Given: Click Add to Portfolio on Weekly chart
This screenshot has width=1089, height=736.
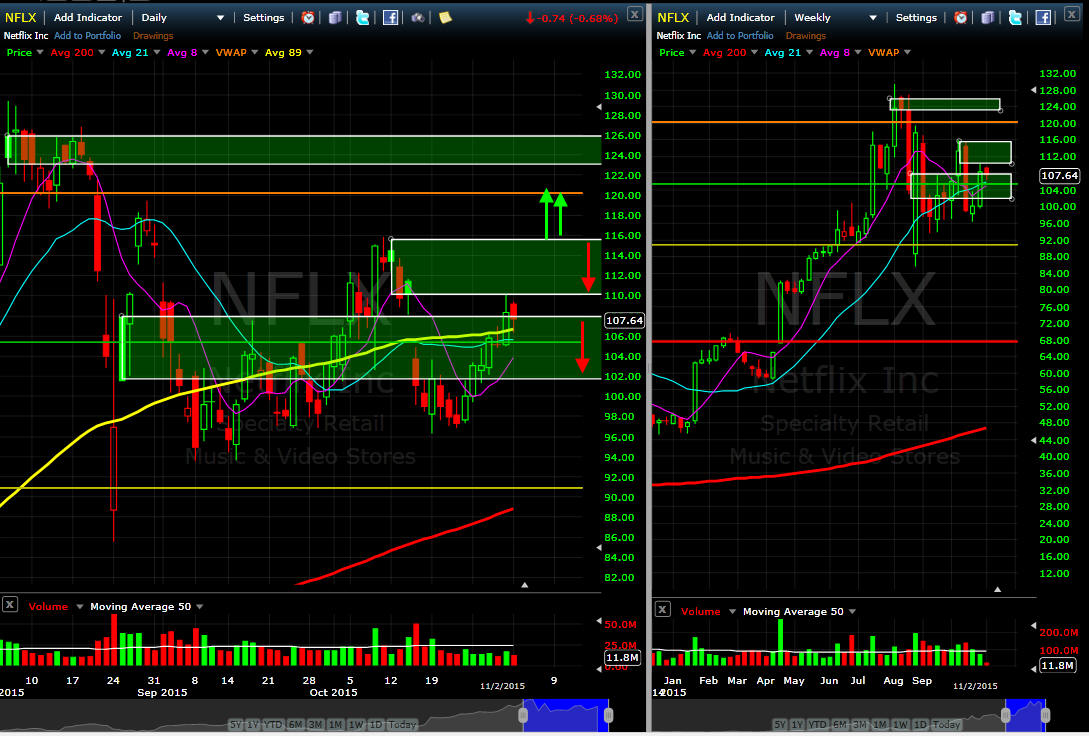Looking at the screenshot, I should 740,35.
